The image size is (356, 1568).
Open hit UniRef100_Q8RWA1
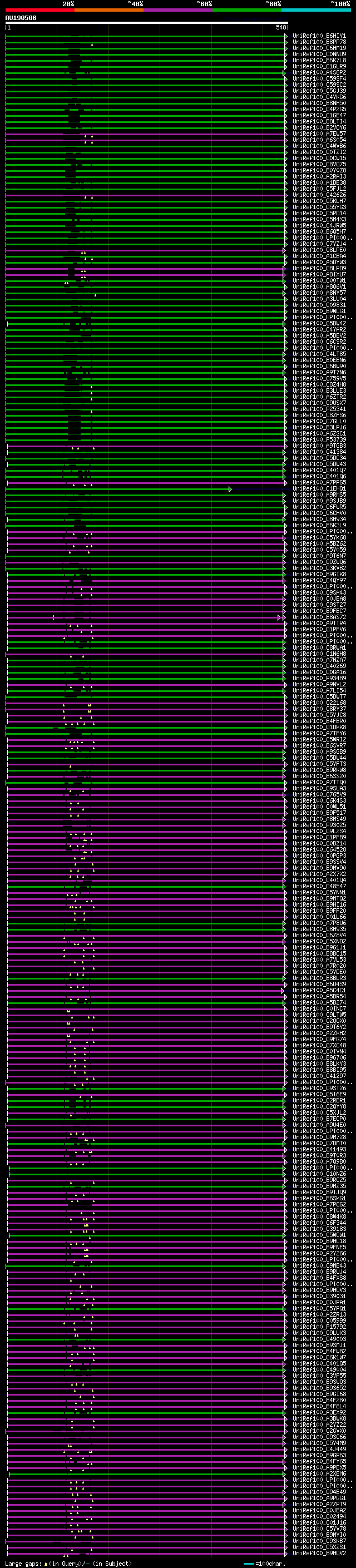pyautogui.click(x=319, y=647)
